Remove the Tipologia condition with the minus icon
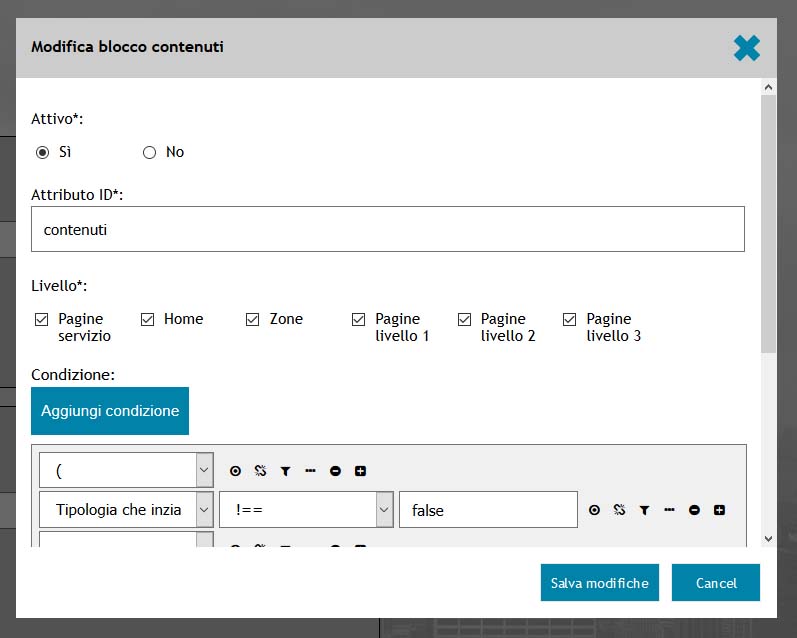The image size is (797, 638). [694, 510]
